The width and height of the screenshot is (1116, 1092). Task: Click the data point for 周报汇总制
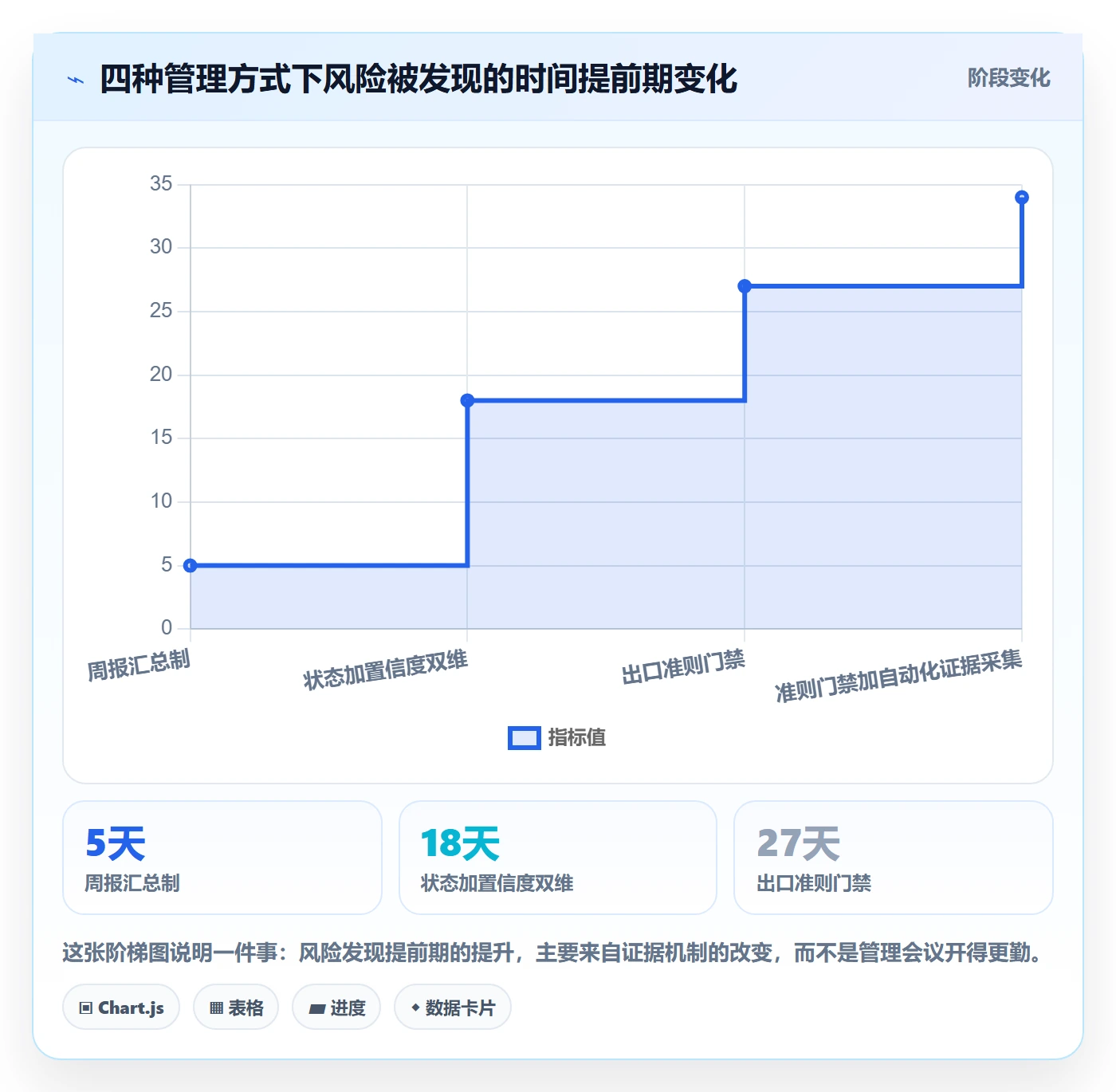click(x=190, y=565)
